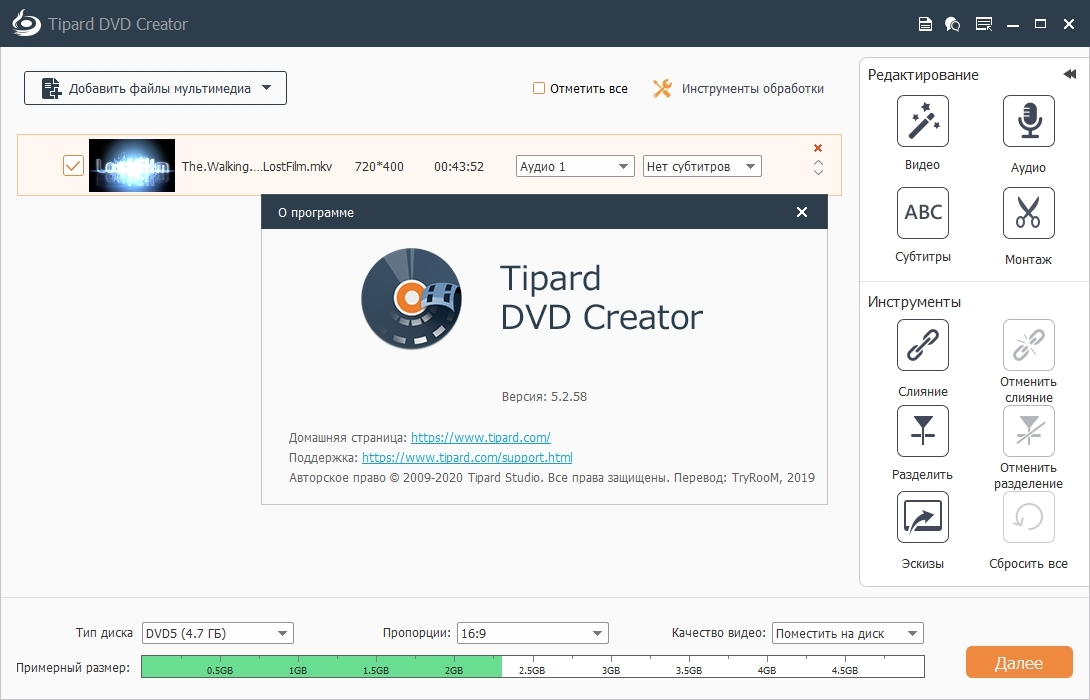Uncheck the The.Walking...LostFilm.mkv file checkbox
1090x700 pixels.
coord(73,165)
